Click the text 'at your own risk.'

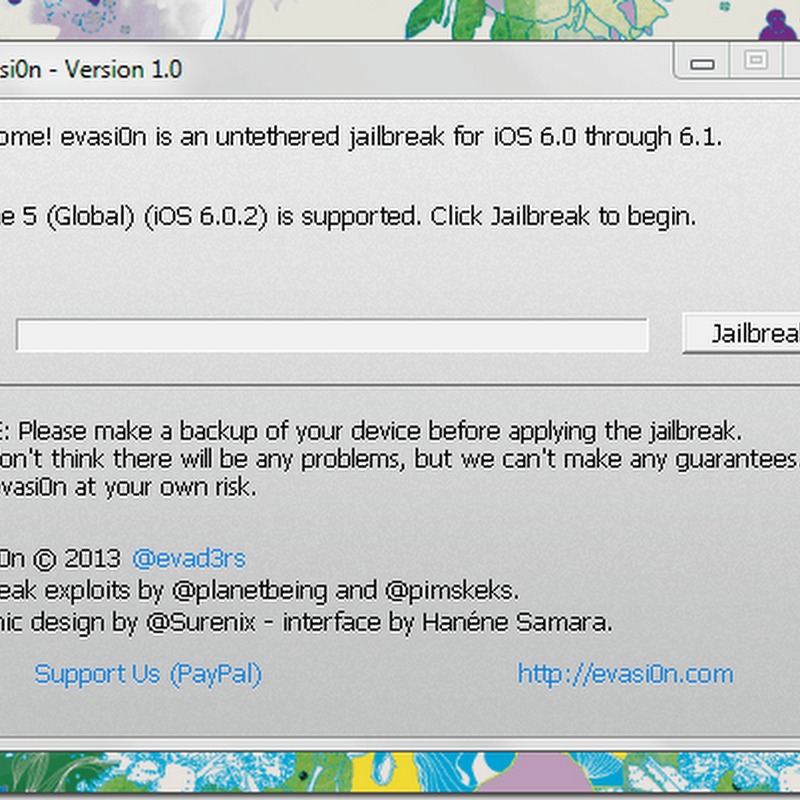[165, 488]
